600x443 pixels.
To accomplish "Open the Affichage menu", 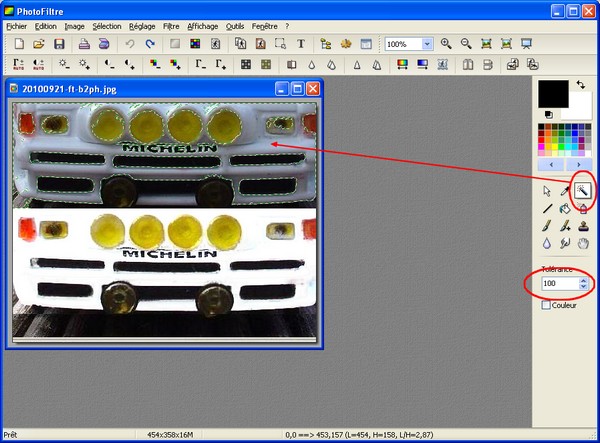I will coord(202,26).
